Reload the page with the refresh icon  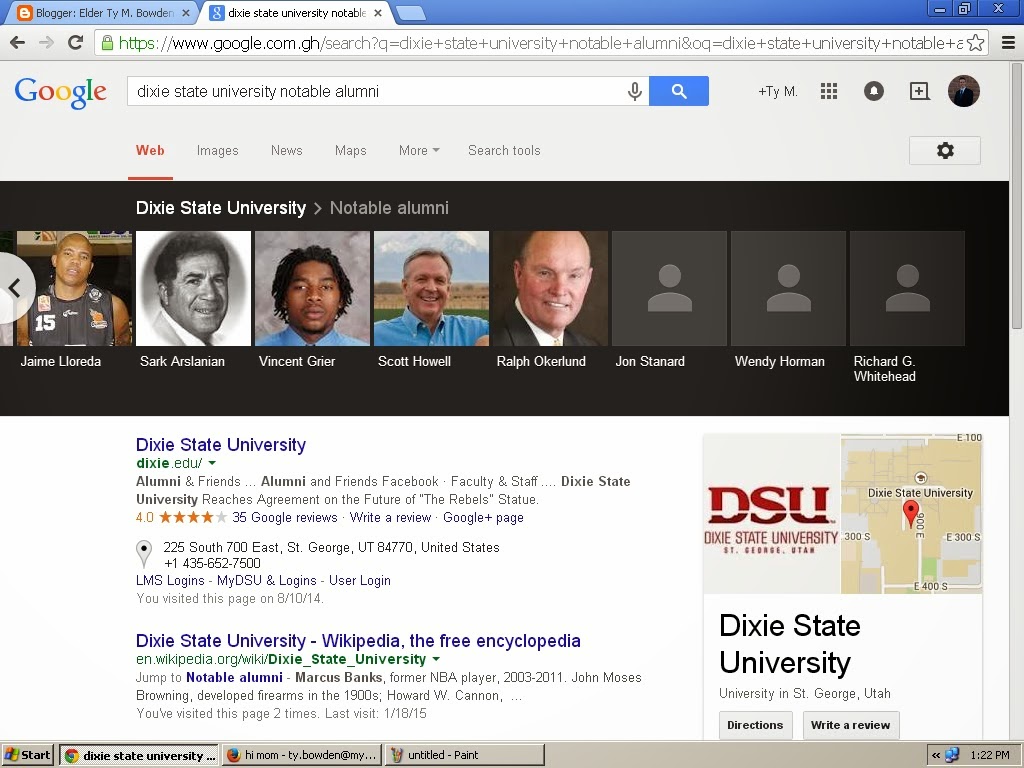click(76, 43)
